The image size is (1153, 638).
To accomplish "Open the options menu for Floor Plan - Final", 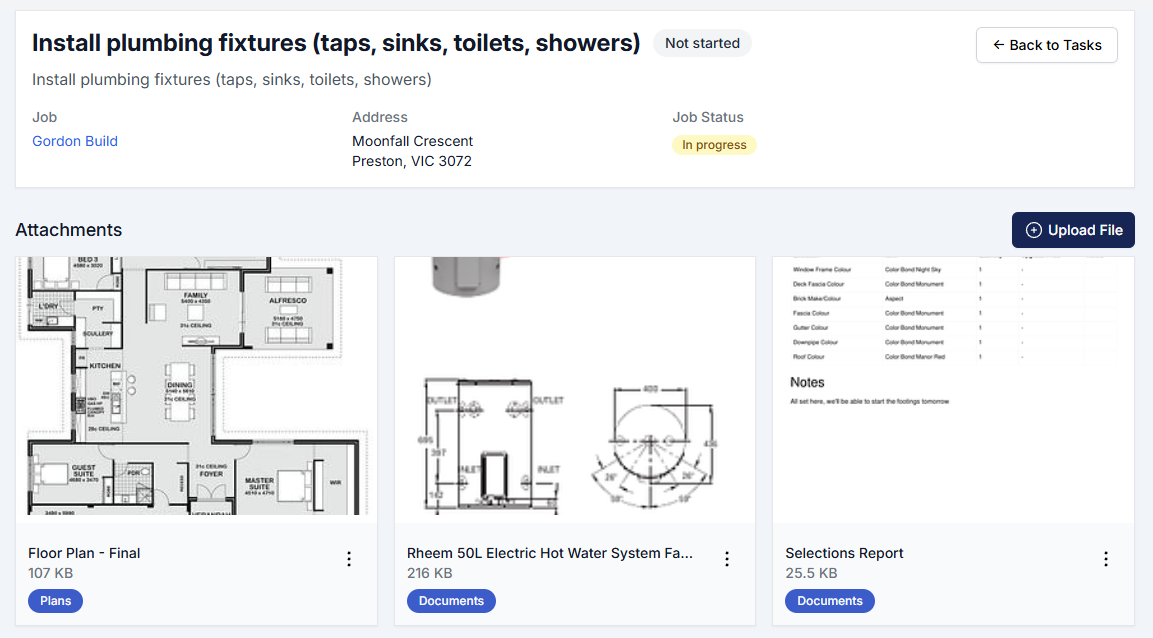I will [349, 558].
